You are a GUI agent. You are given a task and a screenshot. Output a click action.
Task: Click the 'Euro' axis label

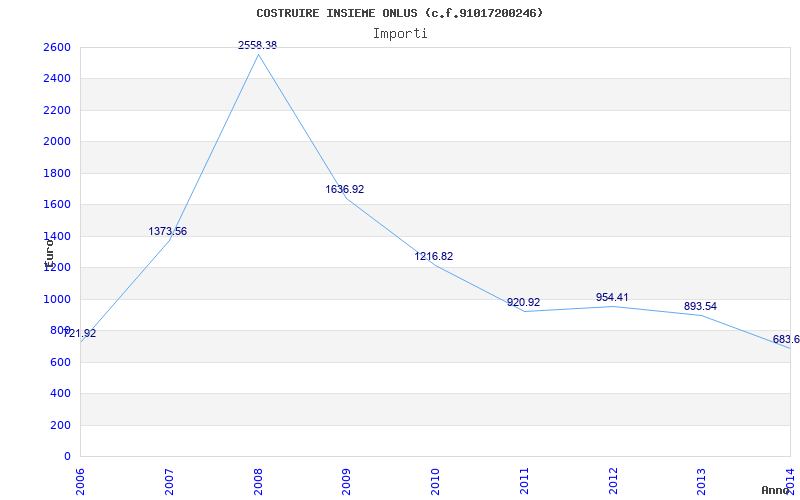pos(49,253)
